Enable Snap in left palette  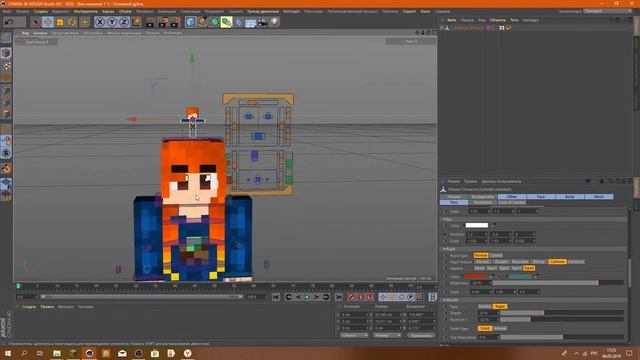pos(6,153)
